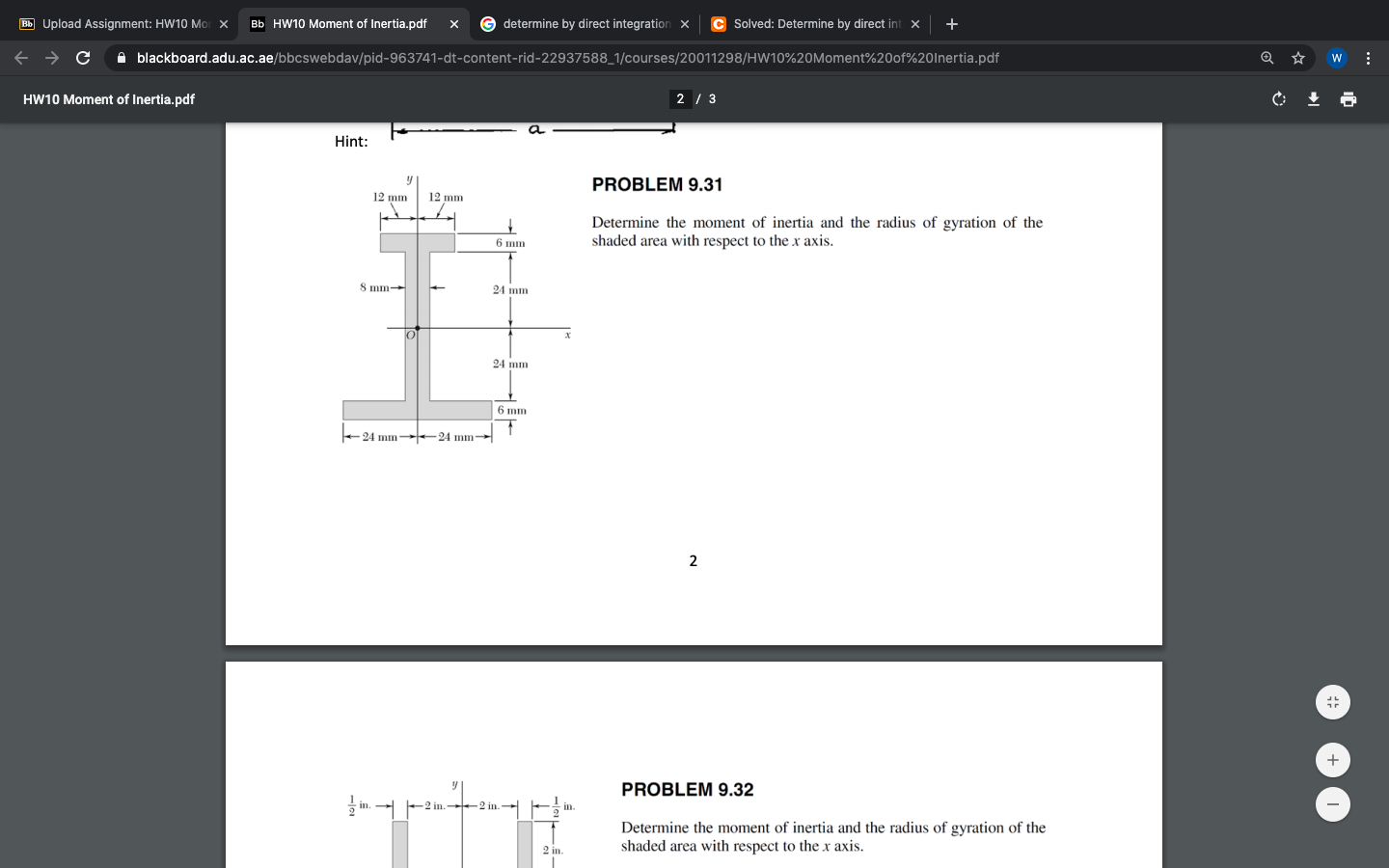Toggle fit-to-page view control
The width and height of the screenshot is (1389, 868).
point(1332,702)
